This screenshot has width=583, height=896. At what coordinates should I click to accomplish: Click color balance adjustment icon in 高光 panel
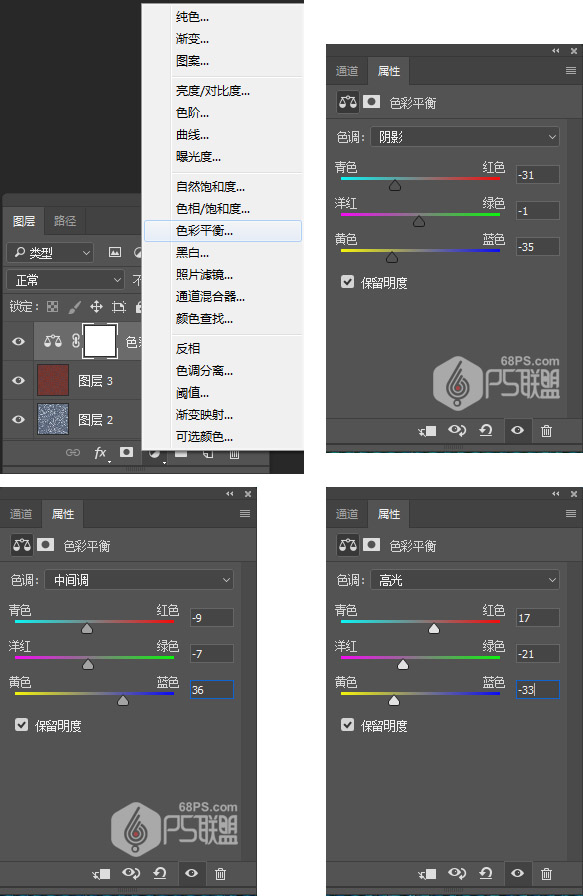coord(348,545)
